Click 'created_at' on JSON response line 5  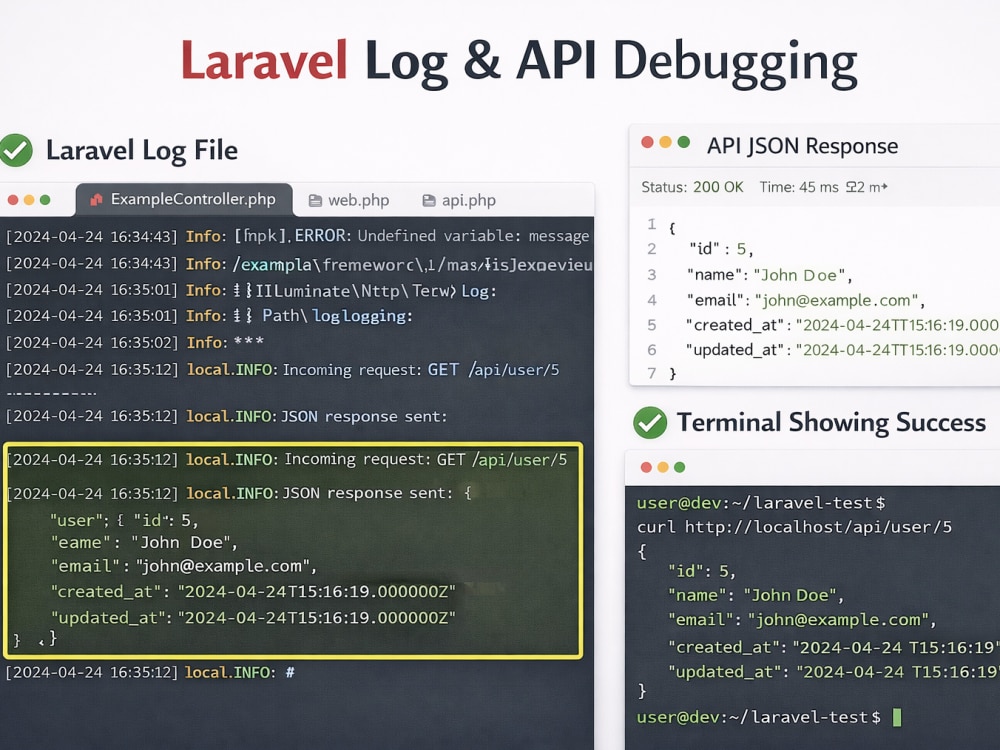tap(842, 325)
